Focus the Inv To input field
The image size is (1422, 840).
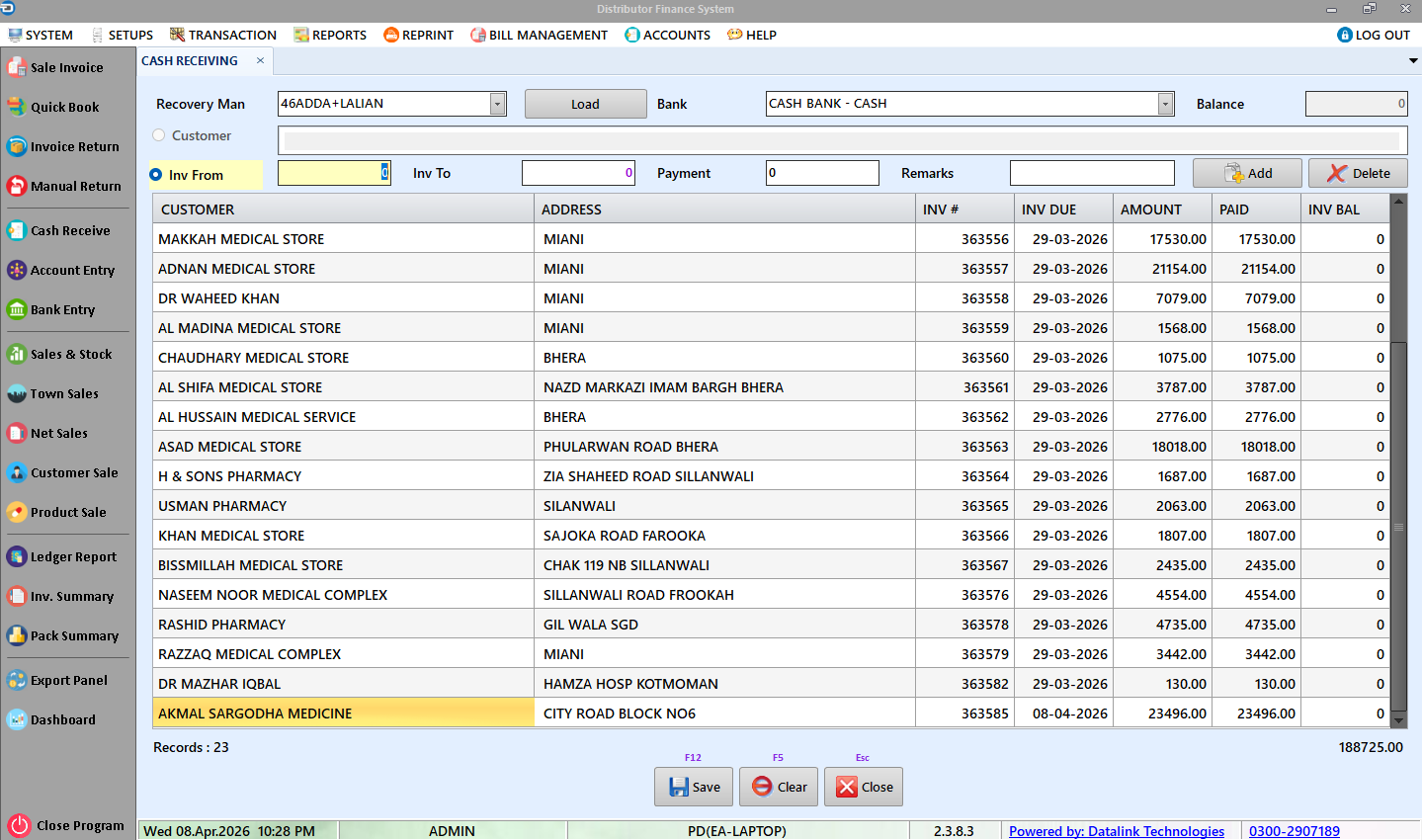click(x=578, y=173)
